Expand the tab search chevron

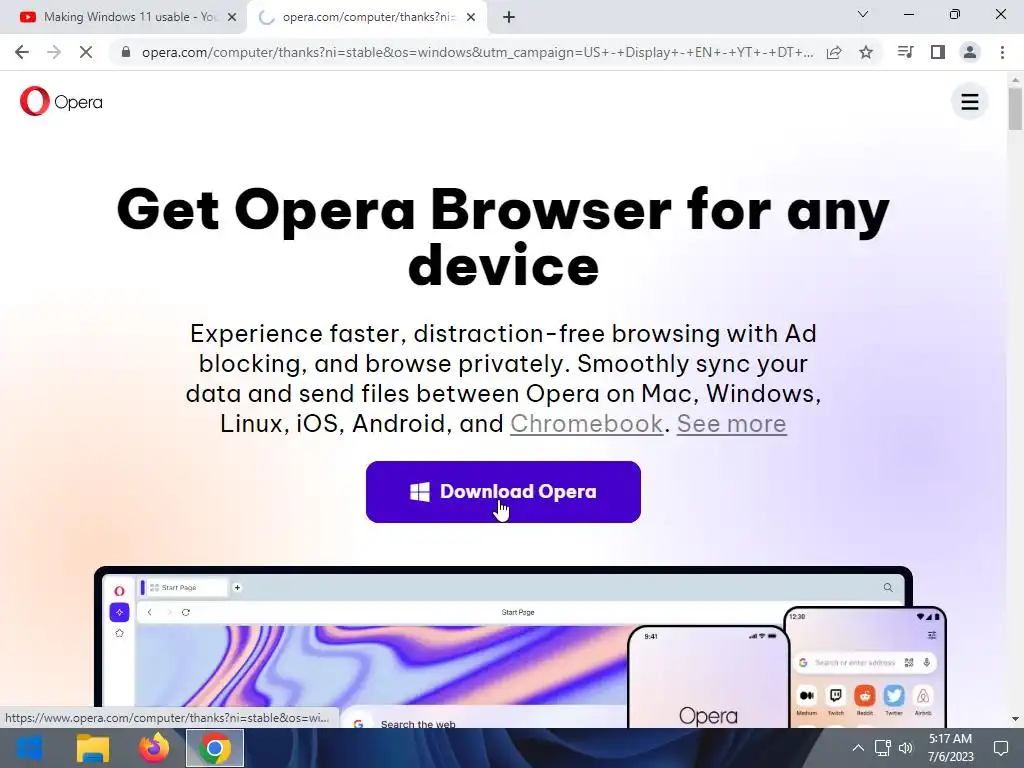[x=863, y=14]
